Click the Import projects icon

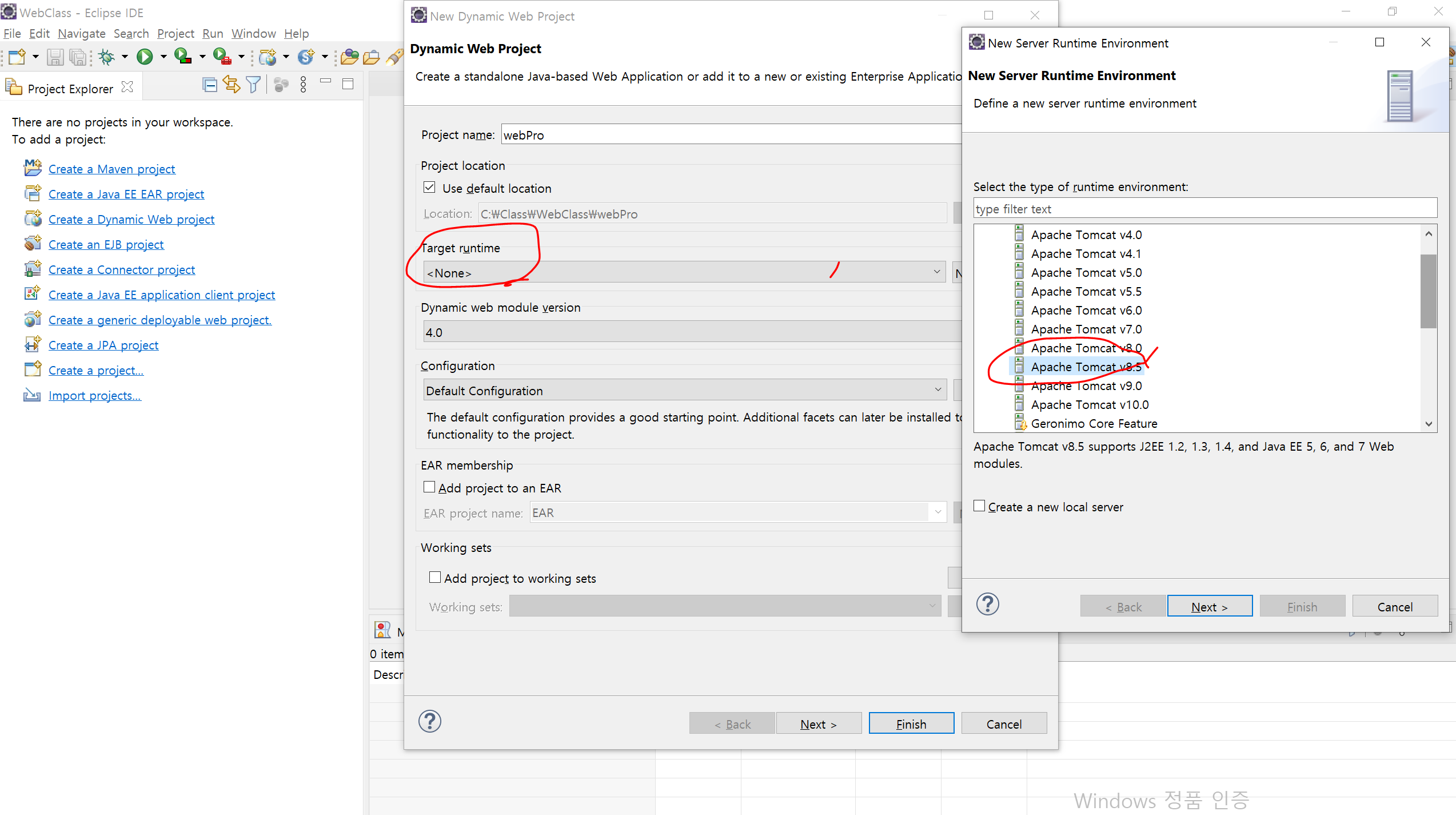point(32,395)
